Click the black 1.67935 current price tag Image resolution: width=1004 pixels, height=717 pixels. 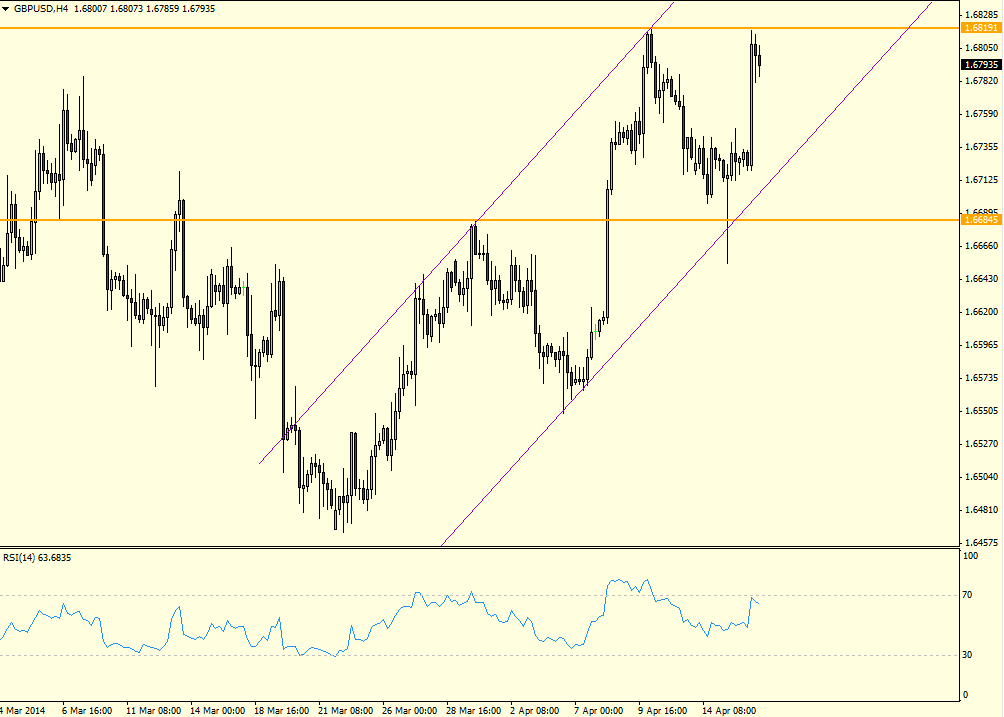tap(981, 65)
